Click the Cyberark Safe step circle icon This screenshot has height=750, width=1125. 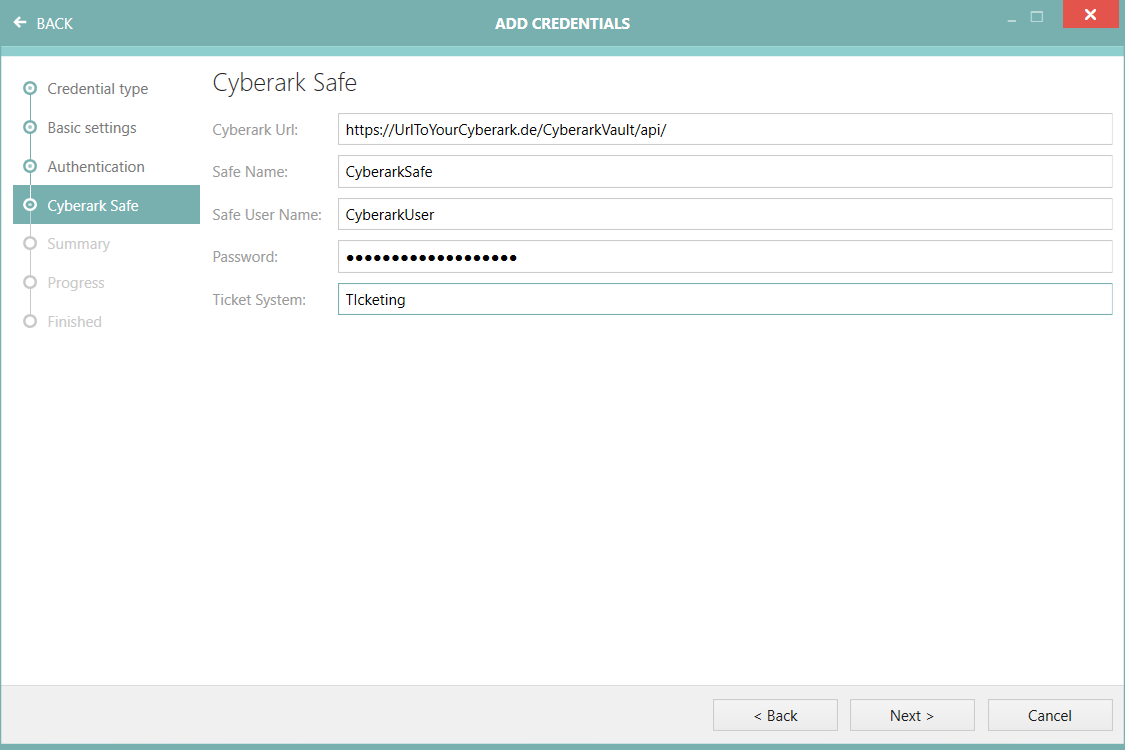[x=30, y=205]
